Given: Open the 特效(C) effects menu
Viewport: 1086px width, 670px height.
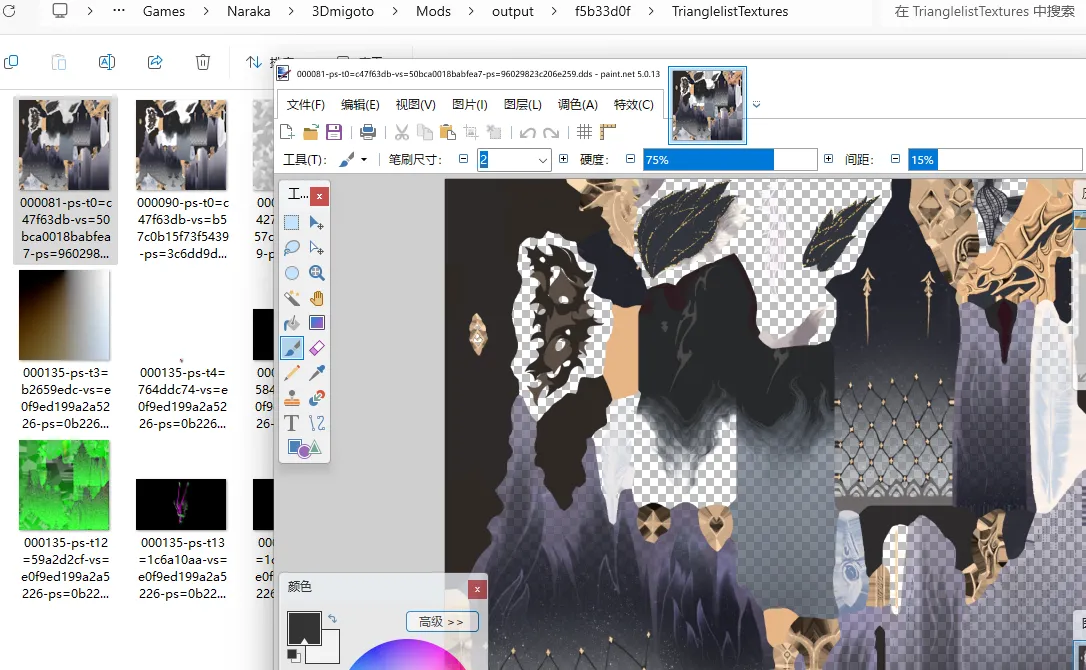Looking at the screenshot, I should coord(633,105).
